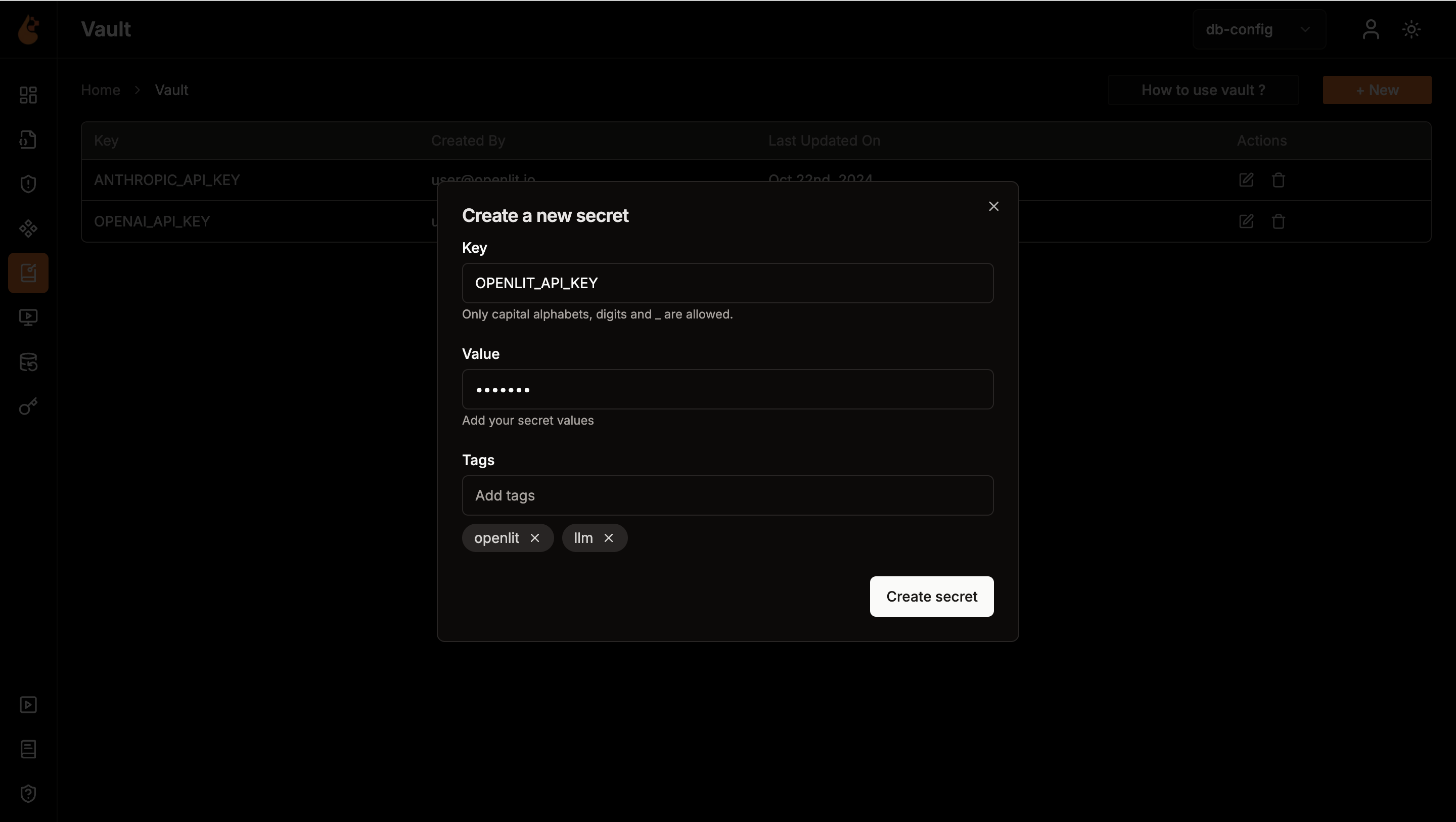Open the API keys key icon
This screenshot has height=822, width=1456.
(x=28, y=406)
